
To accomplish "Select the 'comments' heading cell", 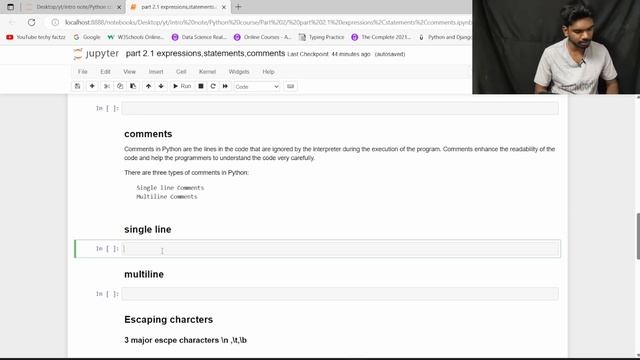I will coord(148,134).
